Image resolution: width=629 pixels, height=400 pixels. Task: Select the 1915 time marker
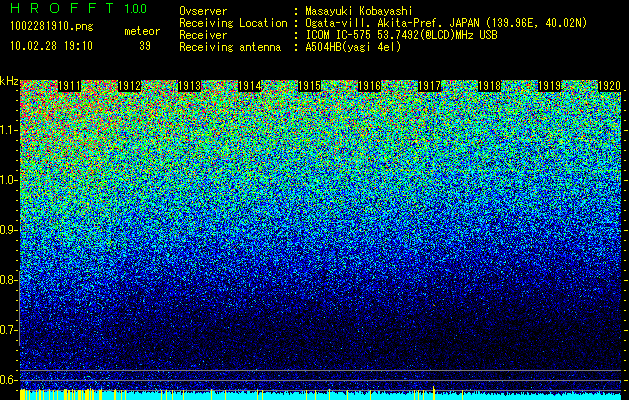[310, 86]
